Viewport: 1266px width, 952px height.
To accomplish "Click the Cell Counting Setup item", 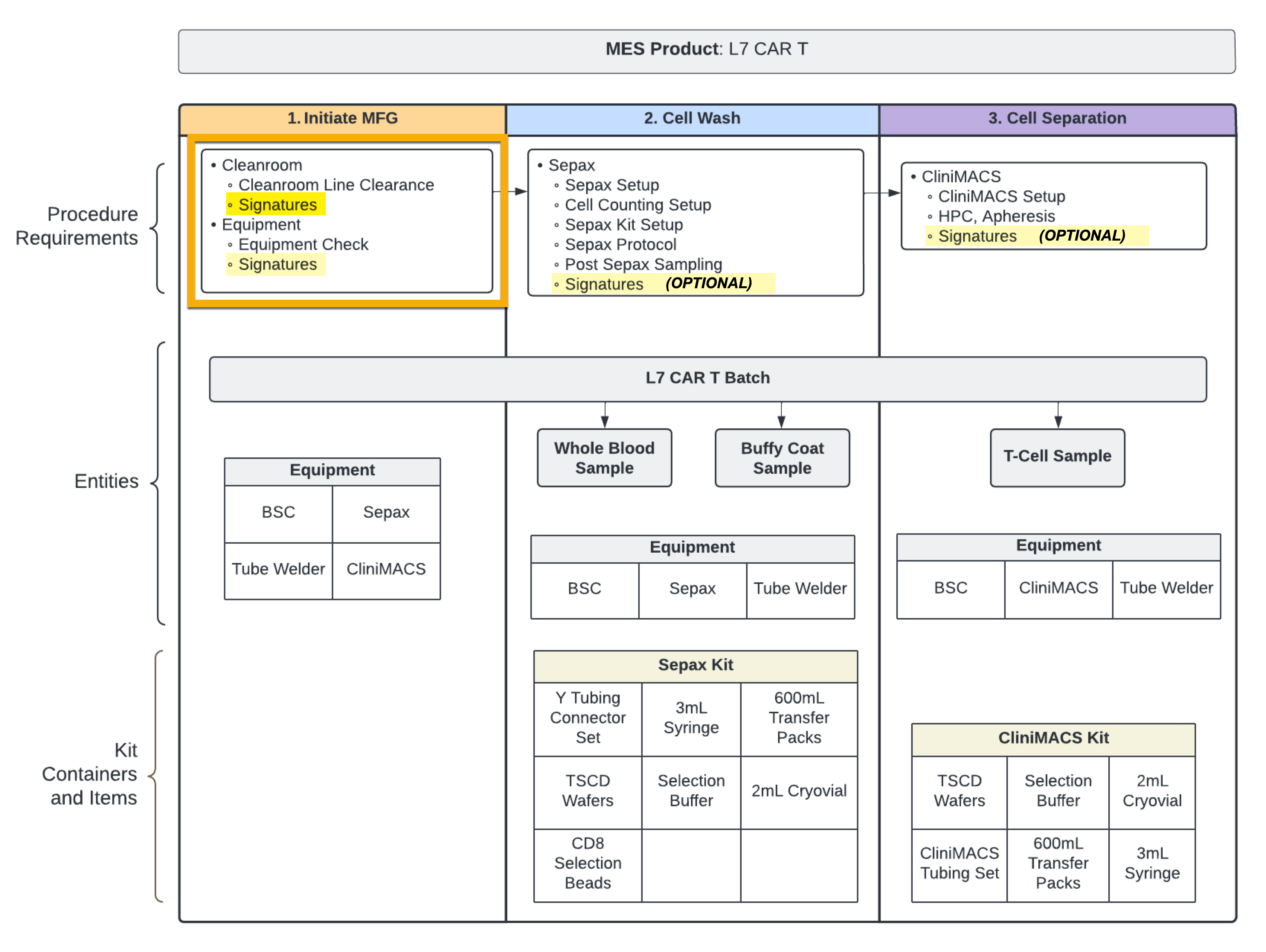I will point(637,205).
